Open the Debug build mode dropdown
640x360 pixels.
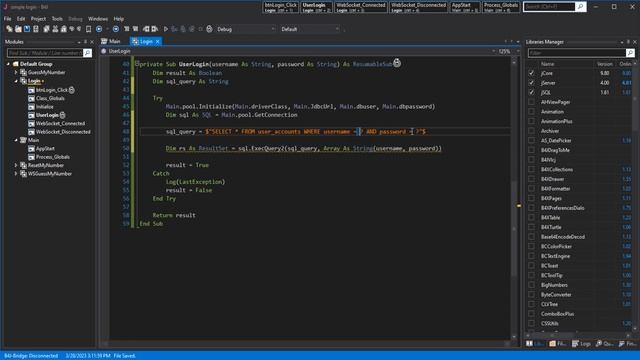(246, 29)
